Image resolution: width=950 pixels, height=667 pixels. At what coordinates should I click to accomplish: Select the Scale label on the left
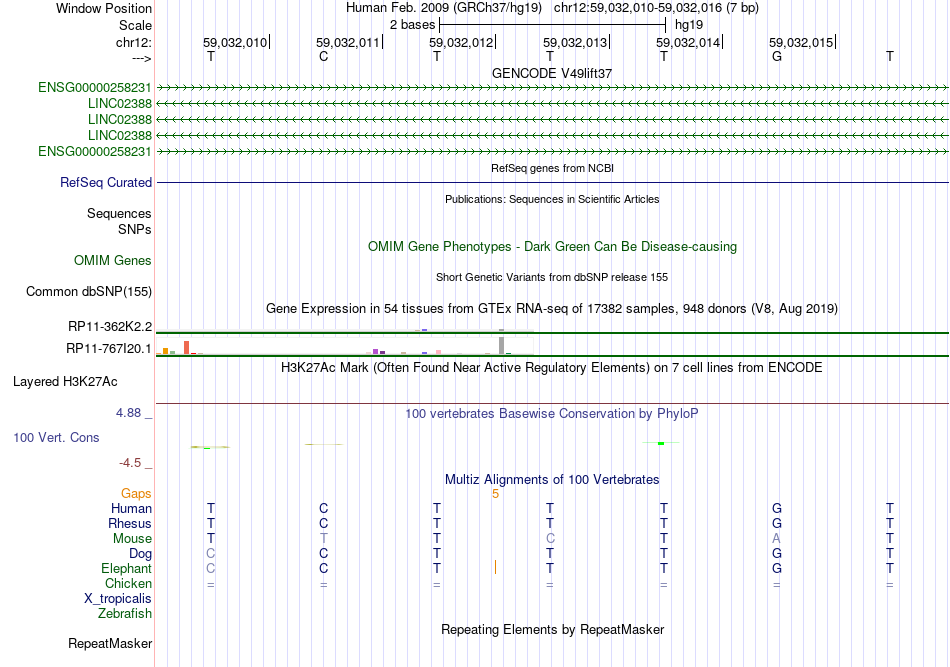tap(135, 25)
